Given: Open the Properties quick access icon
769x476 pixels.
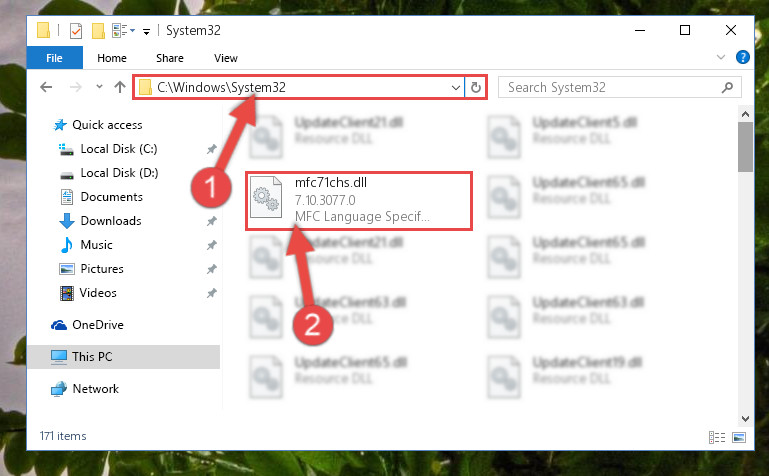Looking at the screenshot, I should coord(76,31).
